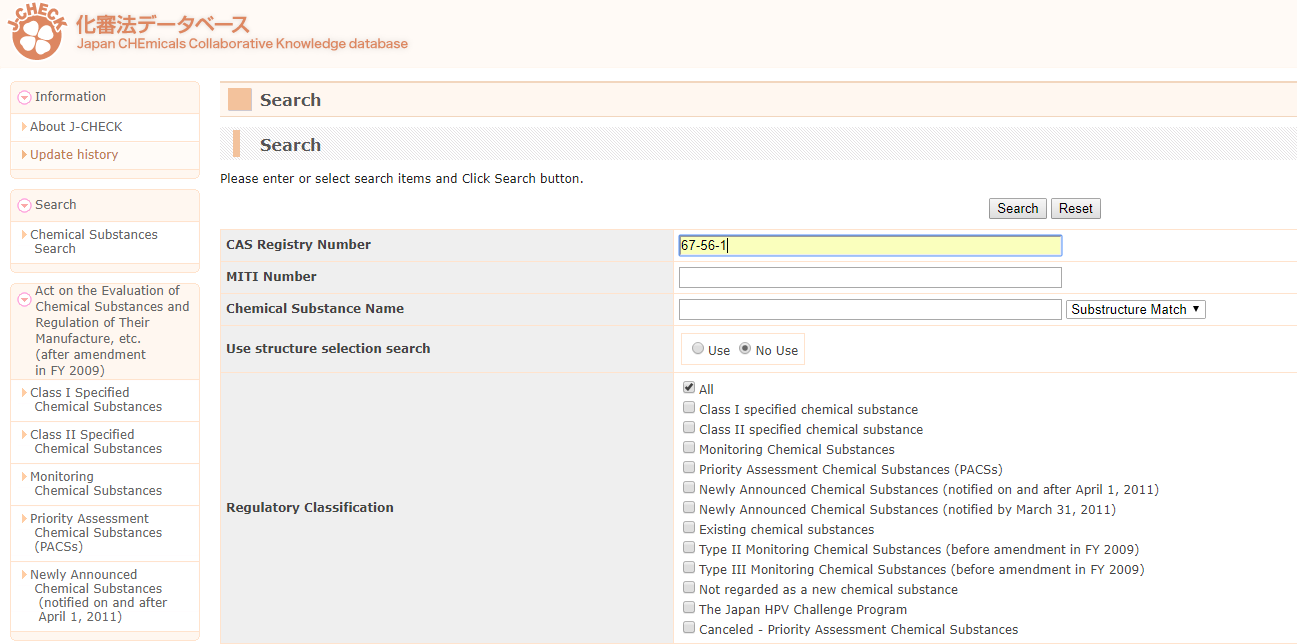Open Chemical Substances Search link

(x=93, y=241)
